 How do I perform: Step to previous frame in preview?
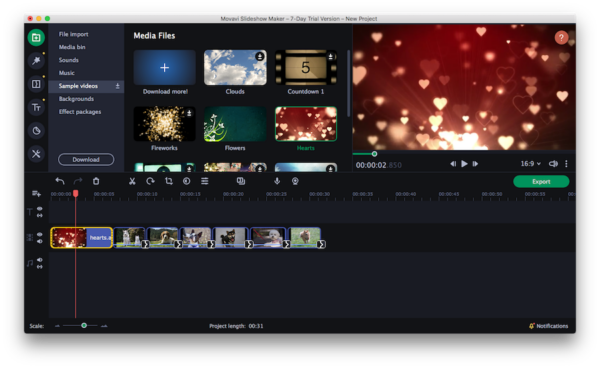453,164
